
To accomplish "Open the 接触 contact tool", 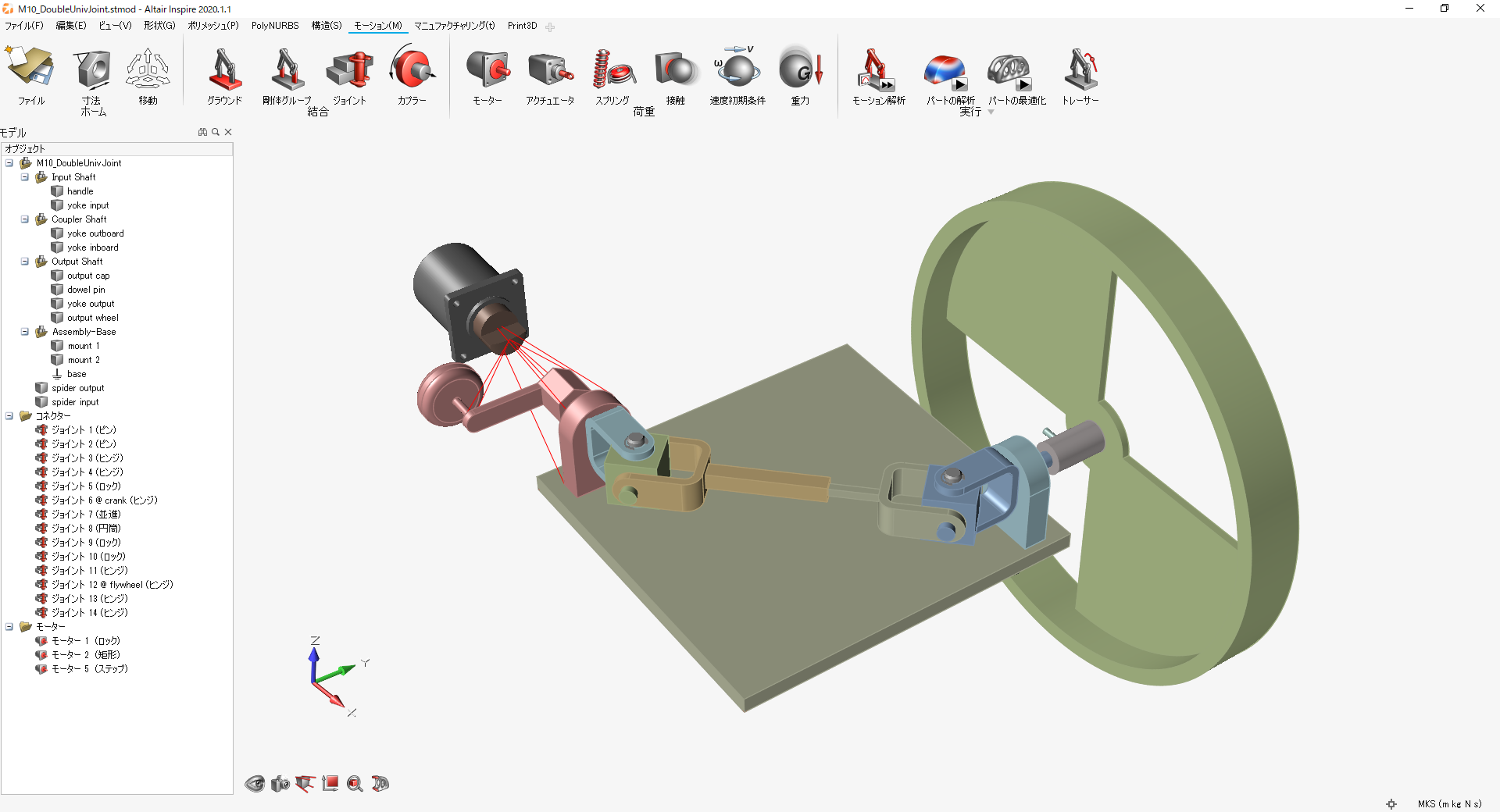I will [675, 69].
